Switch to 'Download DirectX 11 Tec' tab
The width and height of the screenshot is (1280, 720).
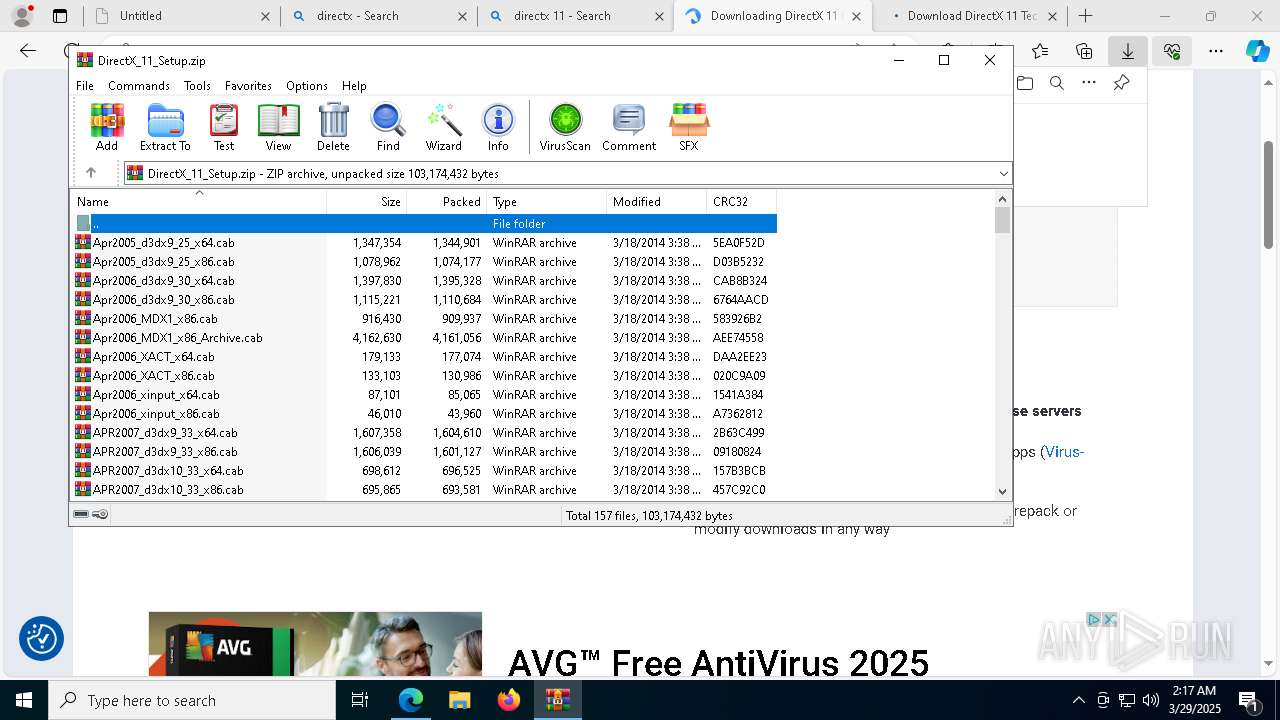[x=969, y=16]
